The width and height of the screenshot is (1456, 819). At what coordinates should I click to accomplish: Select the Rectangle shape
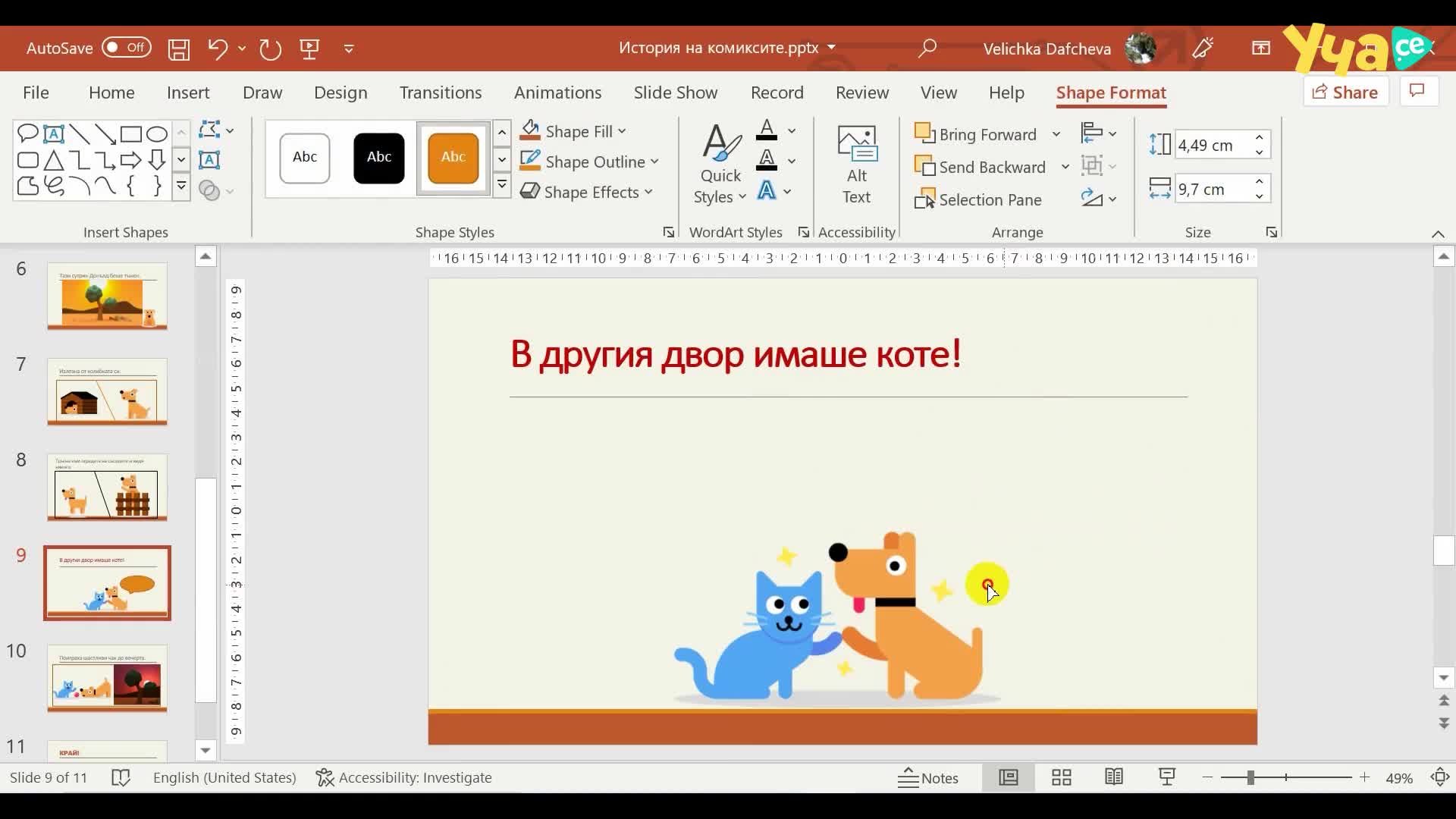click(131, 134)
